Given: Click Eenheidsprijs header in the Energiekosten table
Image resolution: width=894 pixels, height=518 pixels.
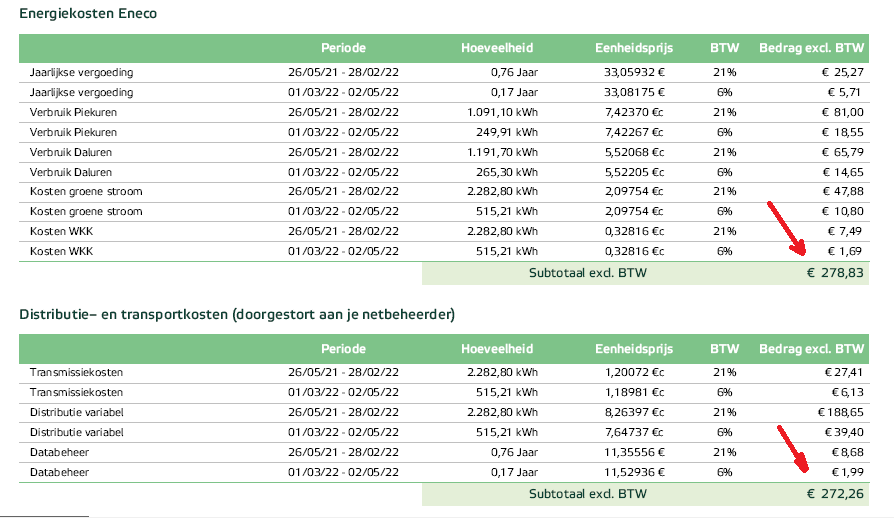Looking at the screenshot, I should pyautogui.click(x=636, y=48).
